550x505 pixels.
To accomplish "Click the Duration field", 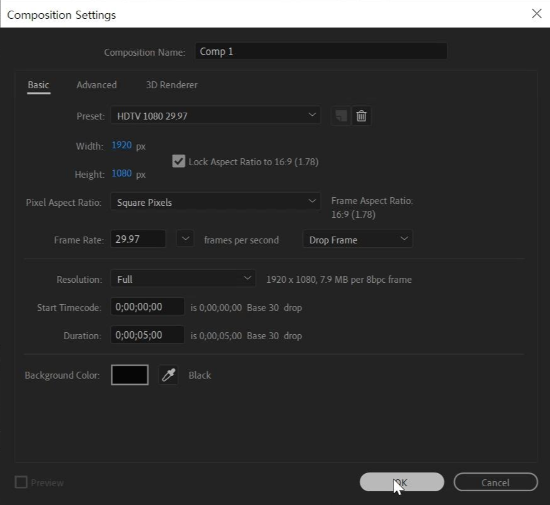I will (x=147, y=335).
